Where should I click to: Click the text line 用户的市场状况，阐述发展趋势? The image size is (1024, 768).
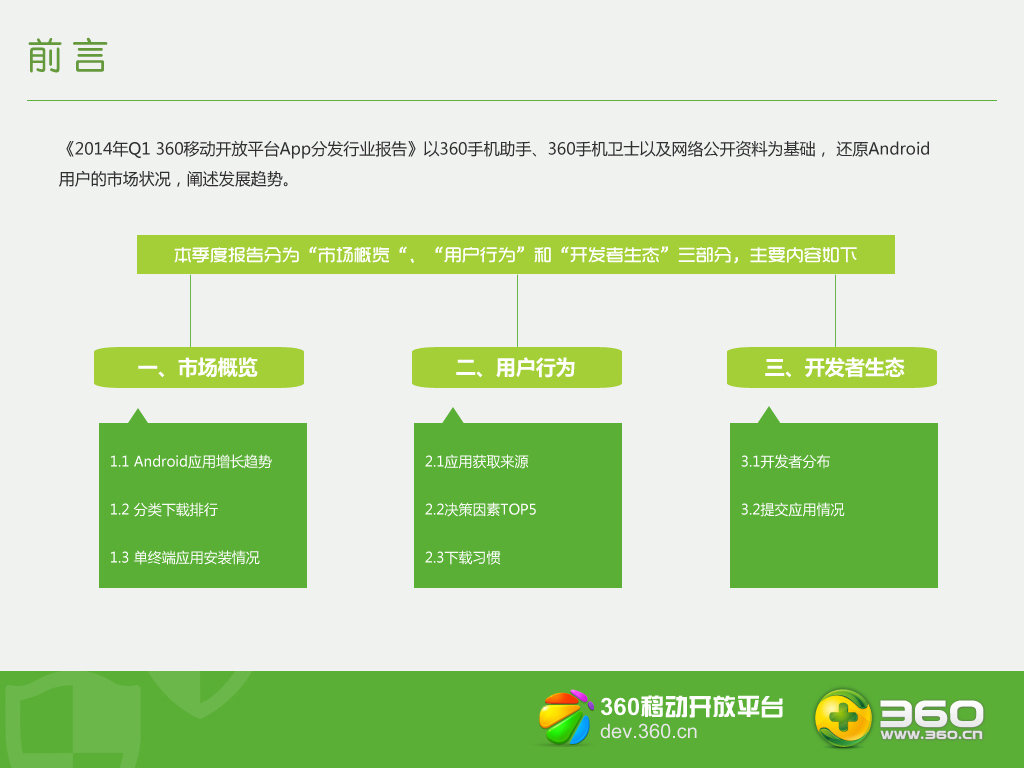coord(174,179)
